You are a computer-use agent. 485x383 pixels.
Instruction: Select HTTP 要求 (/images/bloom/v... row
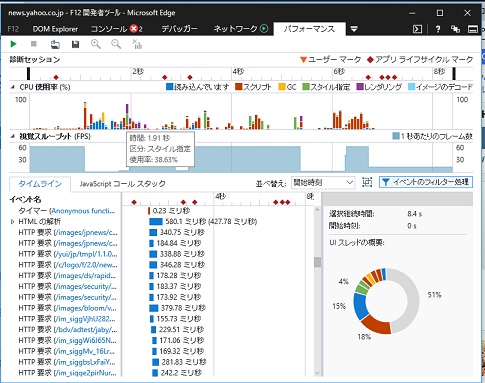tap(67, 308)
